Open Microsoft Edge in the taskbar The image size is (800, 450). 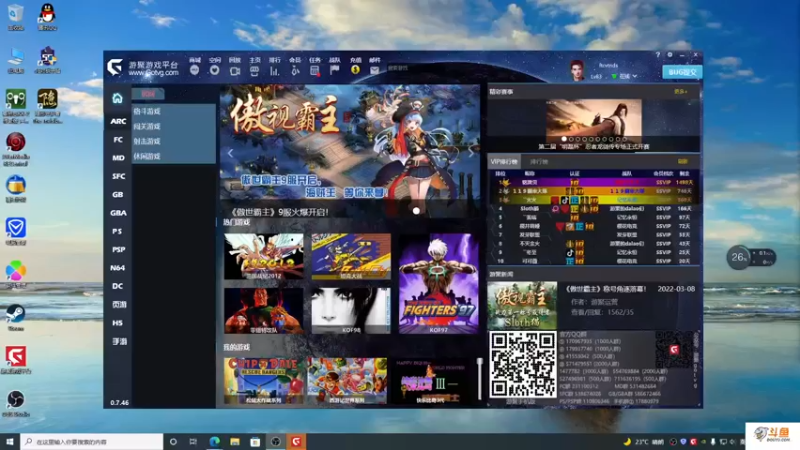point(214,441)
